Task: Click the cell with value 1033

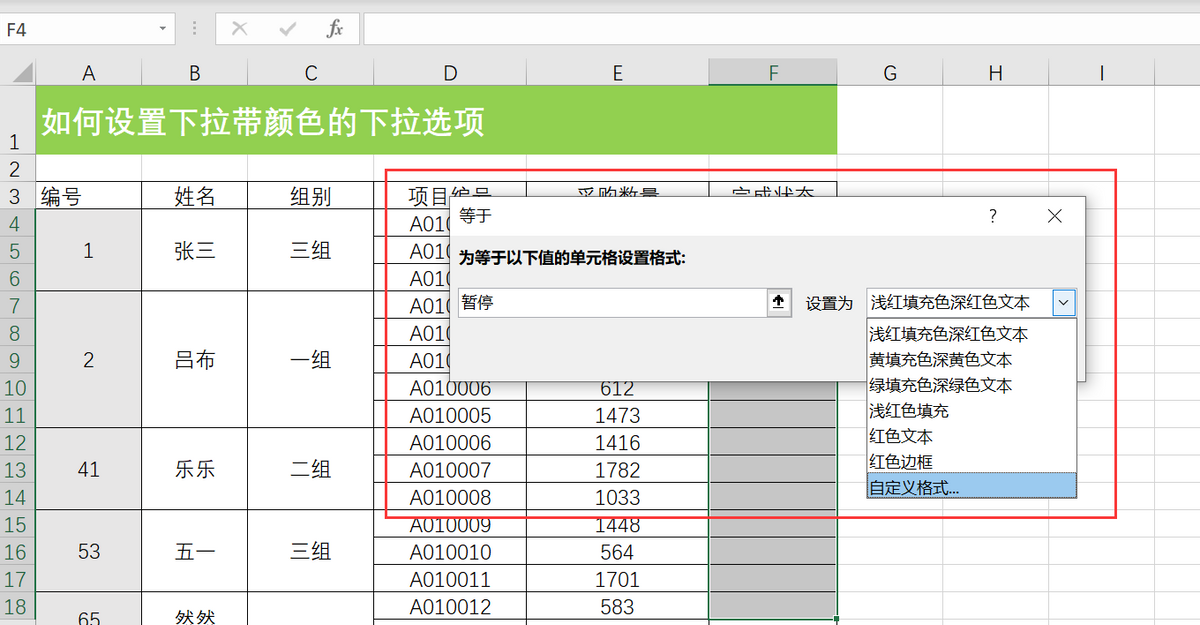Action: [617, 496]
